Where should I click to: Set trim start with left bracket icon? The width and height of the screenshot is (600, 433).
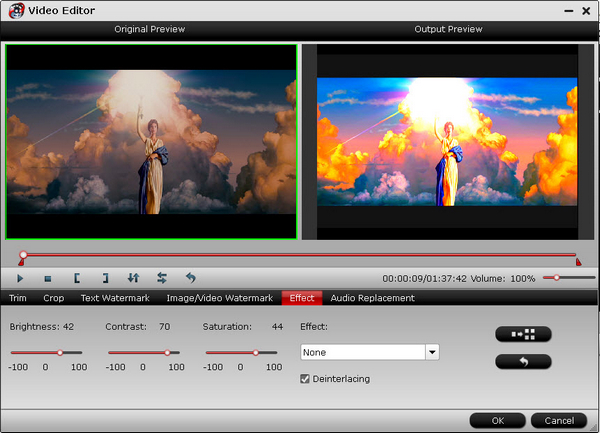pyautogui.click(x=77, y=278)
